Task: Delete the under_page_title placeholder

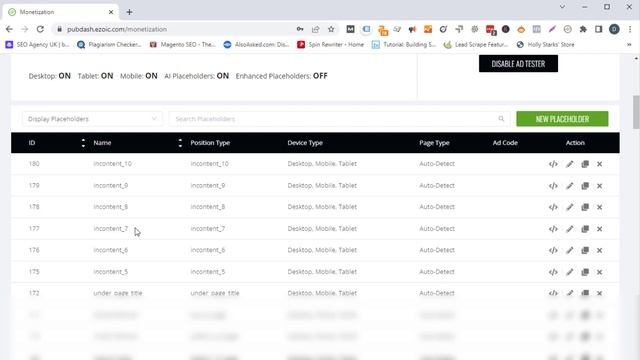Action: (x=600, y=293)
